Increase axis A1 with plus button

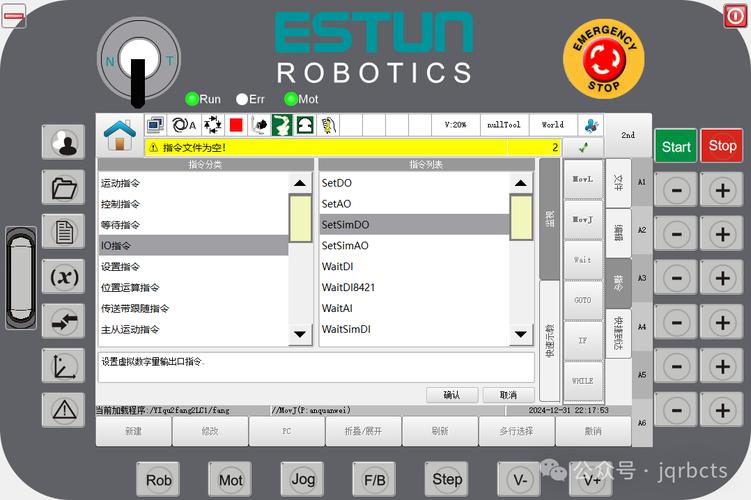click(722, 190)
